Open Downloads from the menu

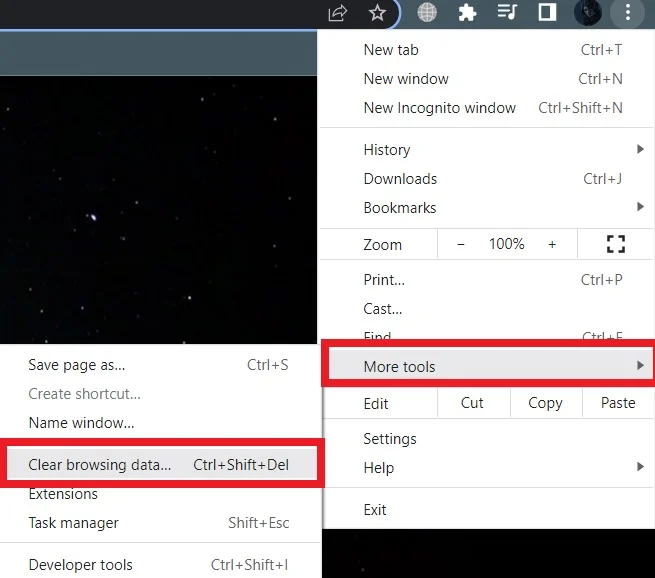(x=487, y=179)
